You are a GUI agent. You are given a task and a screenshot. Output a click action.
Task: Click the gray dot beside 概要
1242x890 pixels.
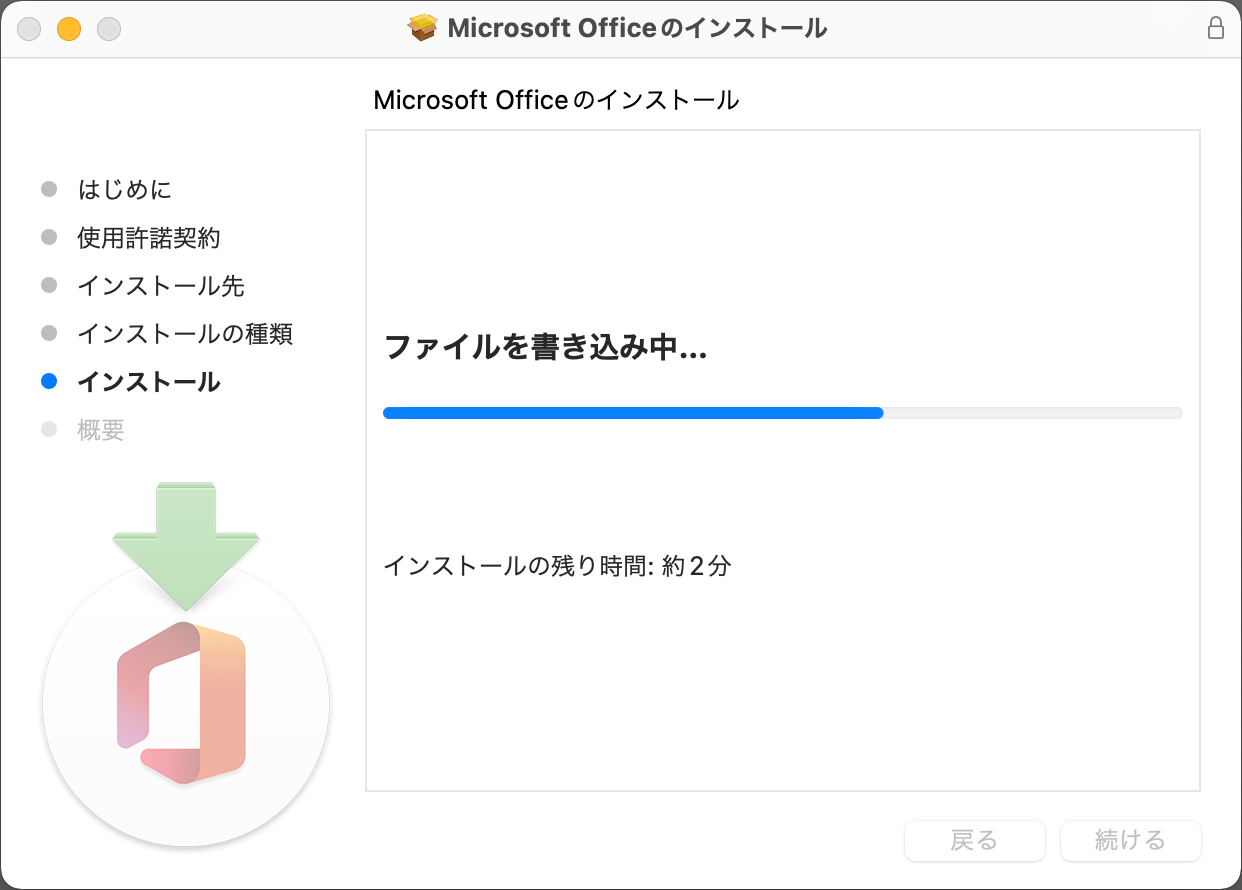pyautogui.click(x=50, y=429)
